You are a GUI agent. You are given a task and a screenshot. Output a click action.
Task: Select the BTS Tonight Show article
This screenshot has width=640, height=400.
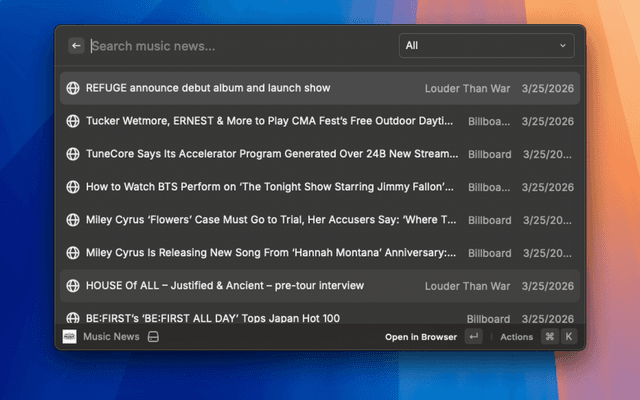pyautogui.click(x=270, y=187)
